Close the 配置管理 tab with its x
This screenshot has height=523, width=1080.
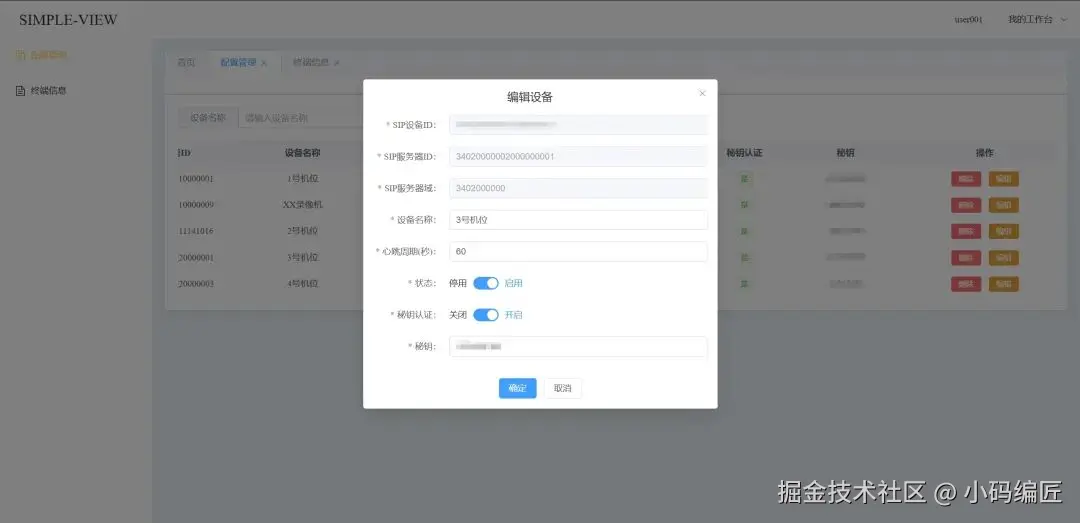pos(264,63)
